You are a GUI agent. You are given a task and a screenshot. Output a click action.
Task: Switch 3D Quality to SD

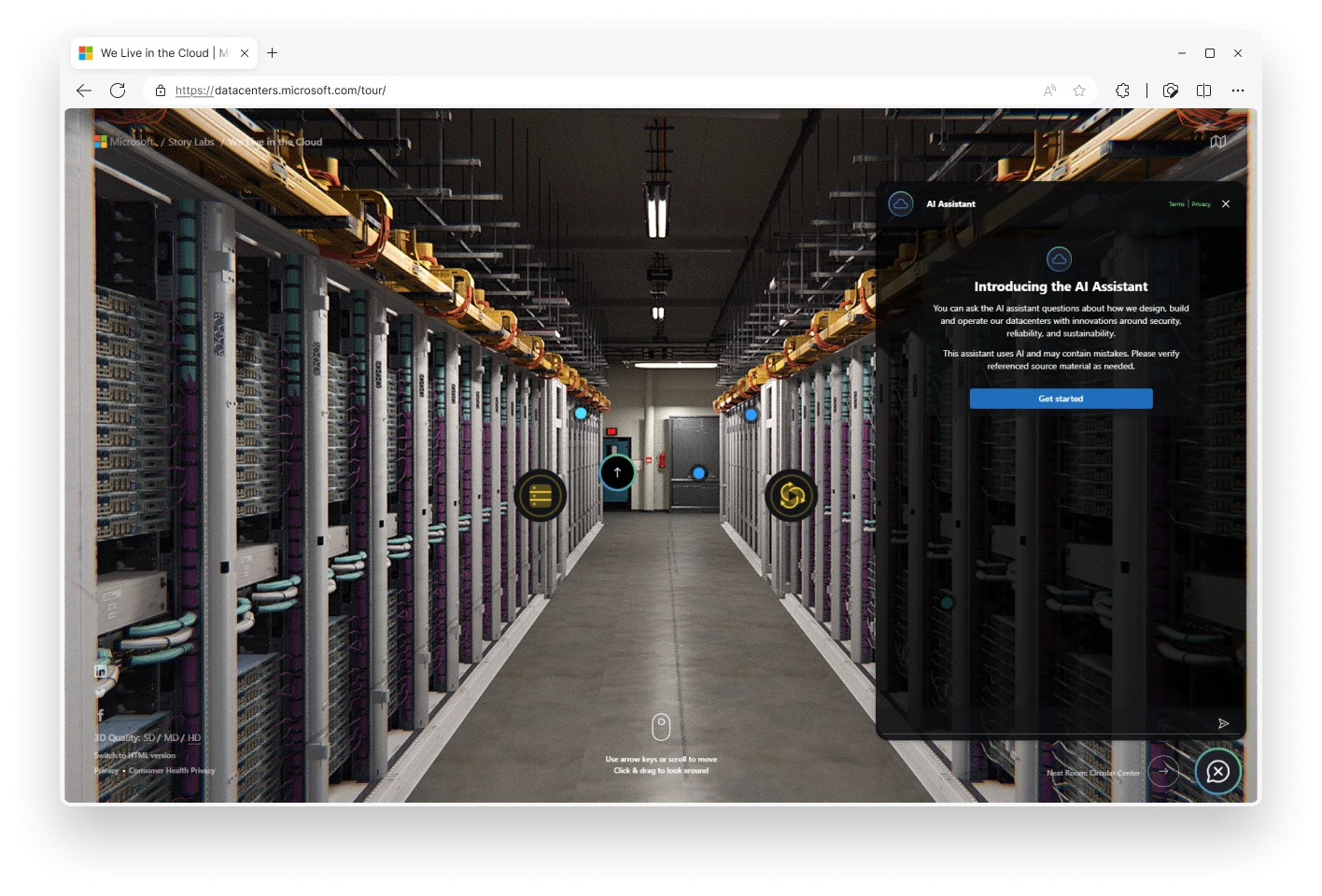click(149, 737)
